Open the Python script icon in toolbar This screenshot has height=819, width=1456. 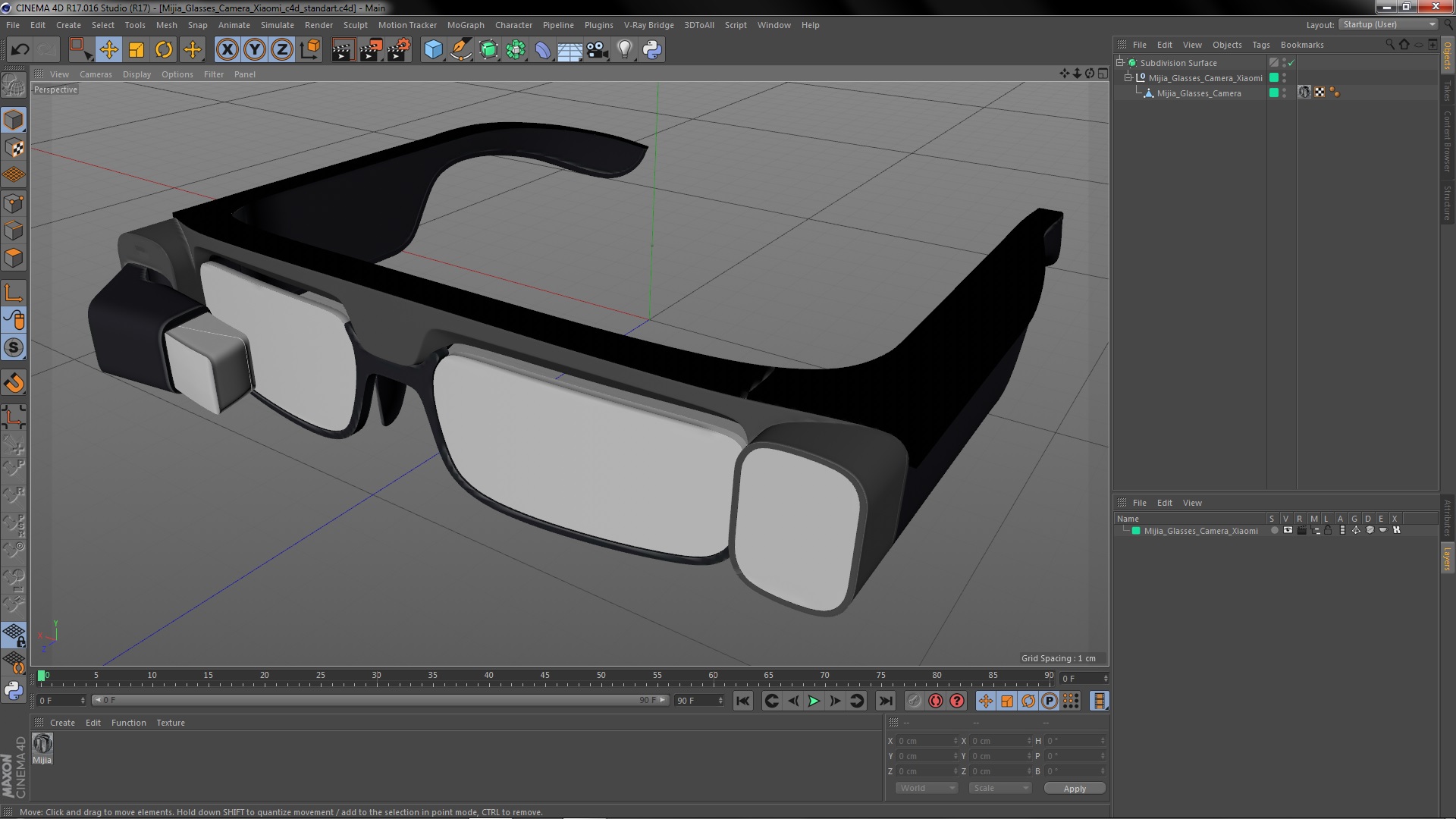pyautogui.click(x=652, y=50)
